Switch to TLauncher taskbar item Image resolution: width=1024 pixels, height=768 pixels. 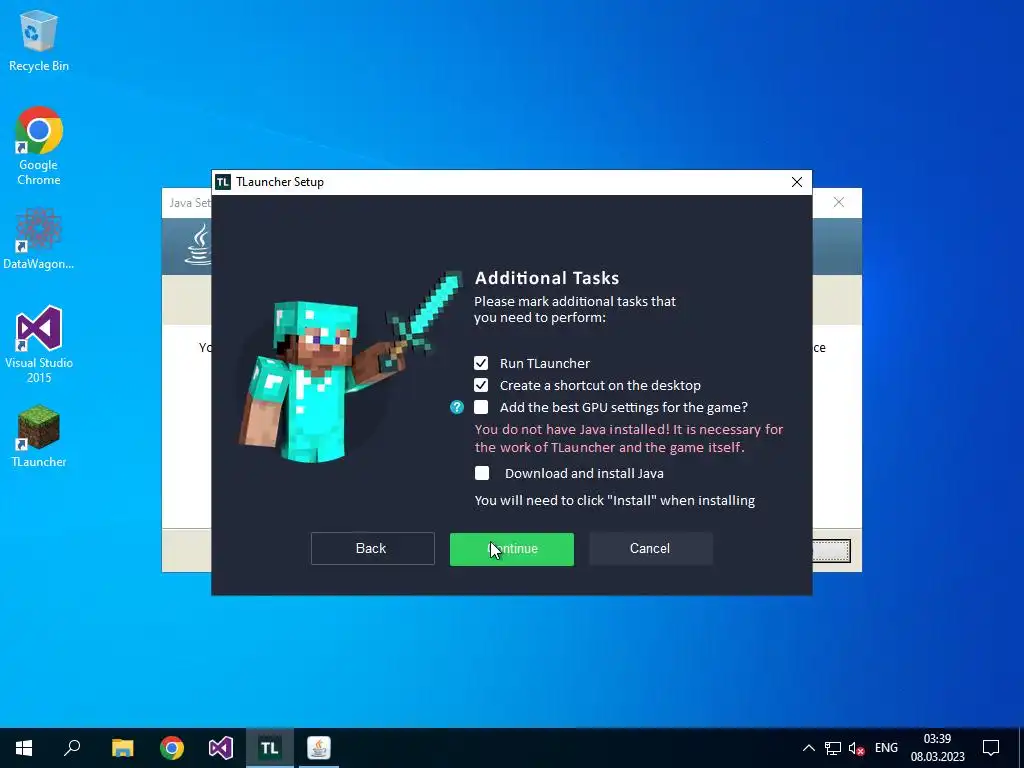270,748
